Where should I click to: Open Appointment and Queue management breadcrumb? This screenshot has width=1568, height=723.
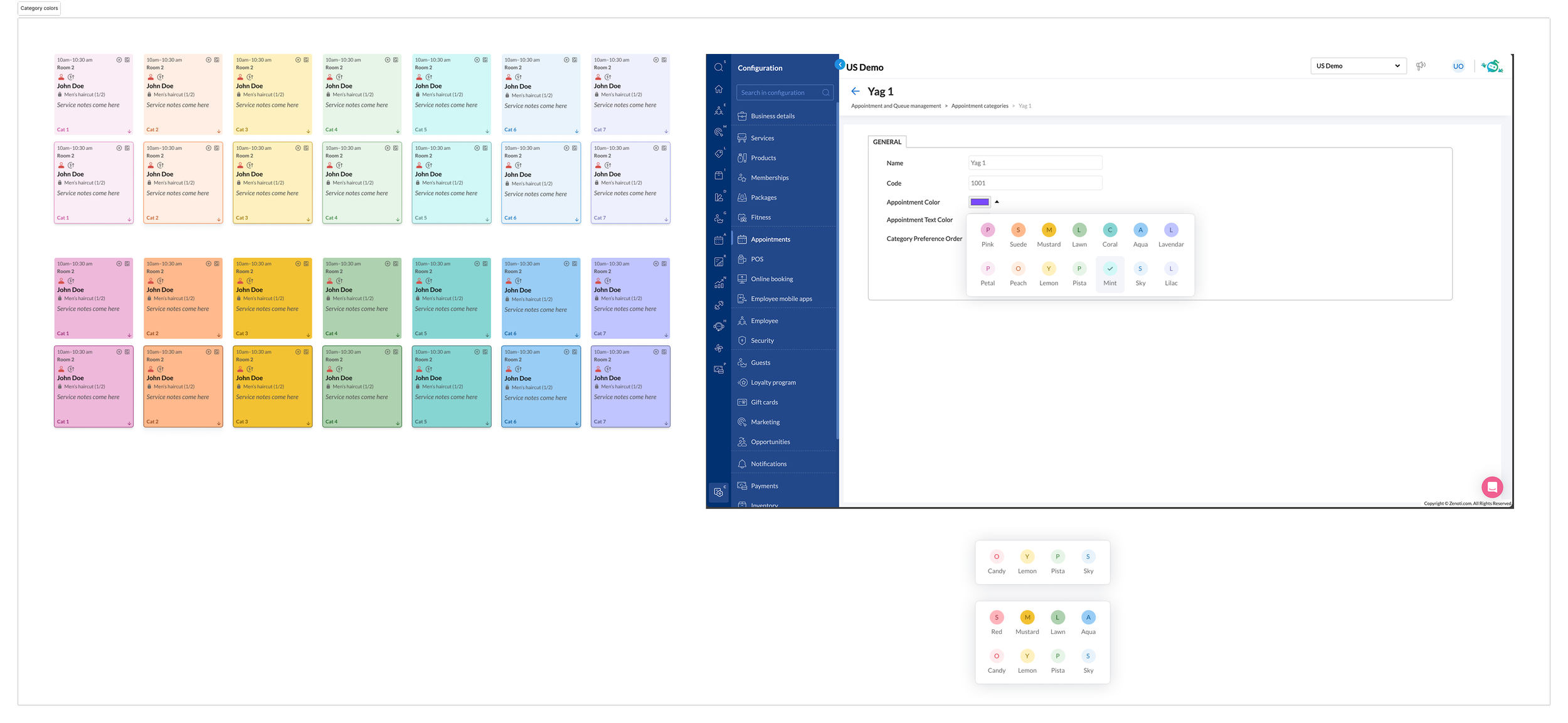pos(896,106)
